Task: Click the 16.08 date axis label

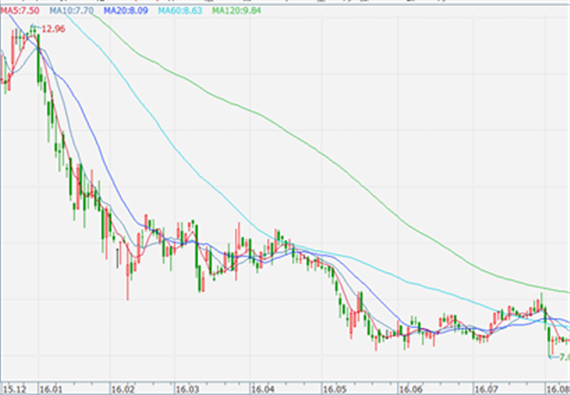Action: point(559,390)
